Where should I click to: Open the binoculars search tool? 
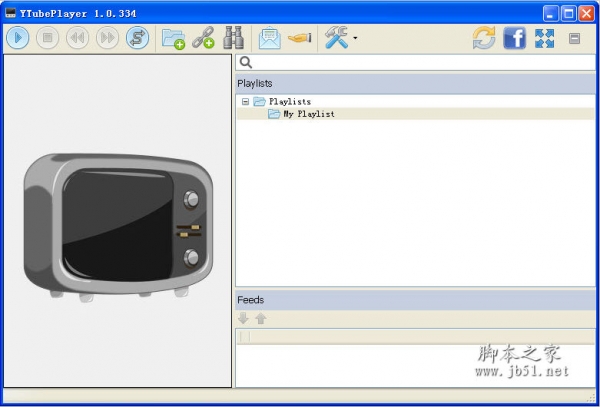(x=233, y=37)
